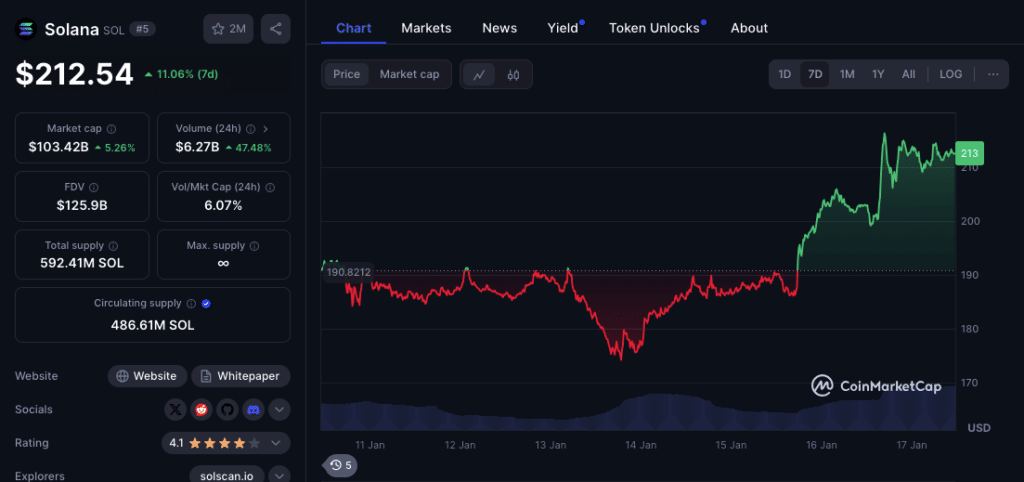Screen dimensions: 1024x482
Task: Open the Markets tab
Action: click(x=426, y=28)
